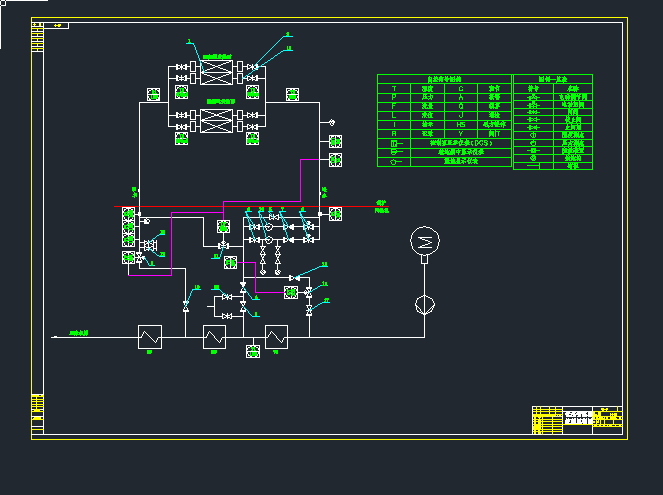Select the red horizontal boundary line
Viewport: 663px width, 495px height.
click(x=250, y=207)
